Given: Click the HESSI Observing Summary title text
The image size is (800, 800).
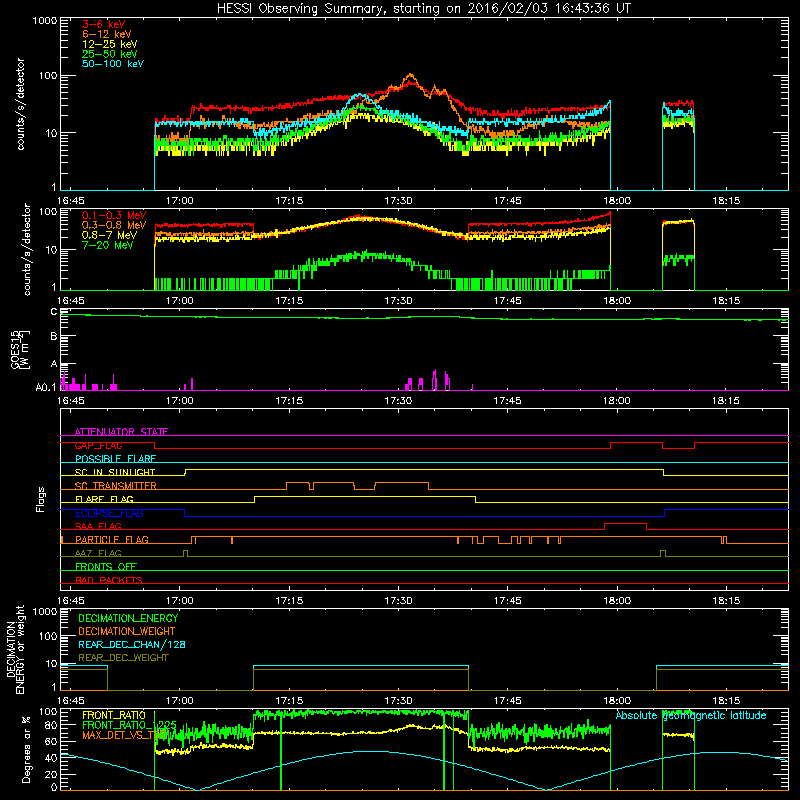Looking at the screenshot, I should (x=424, y=9).
